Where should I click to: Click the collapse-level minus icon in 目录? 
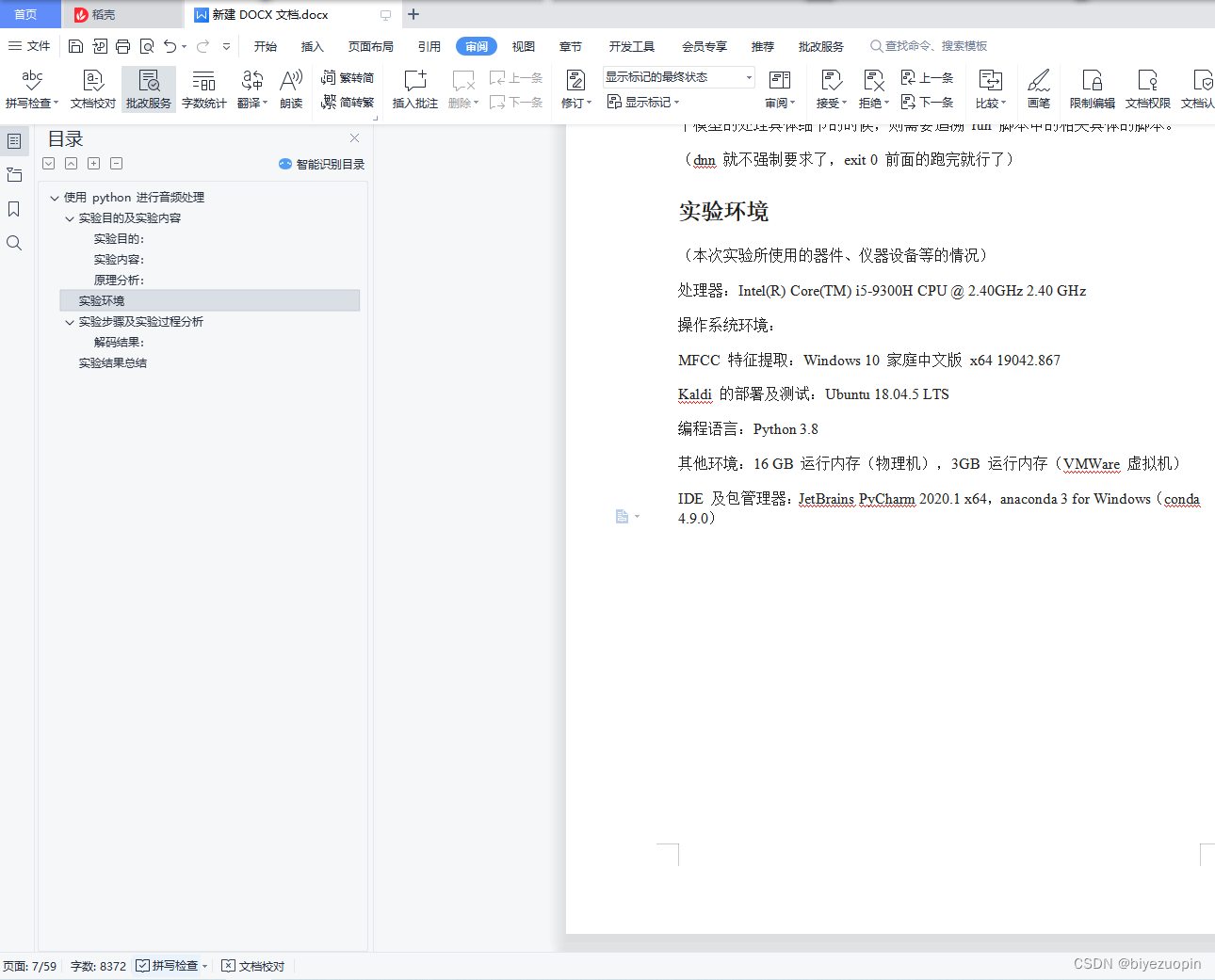pos(117,164)
